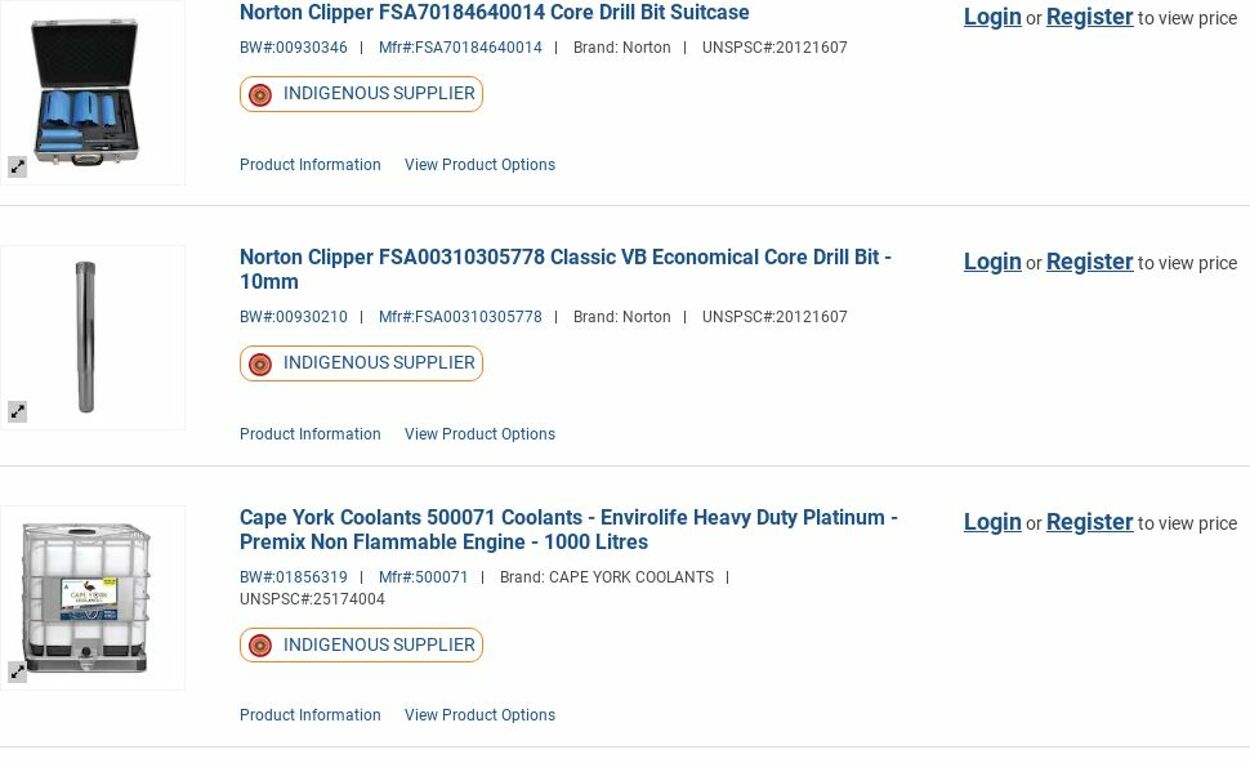The image size is (1250, 763).
Task: Click Login link for the suitcase price
Action: pos(992,17)
